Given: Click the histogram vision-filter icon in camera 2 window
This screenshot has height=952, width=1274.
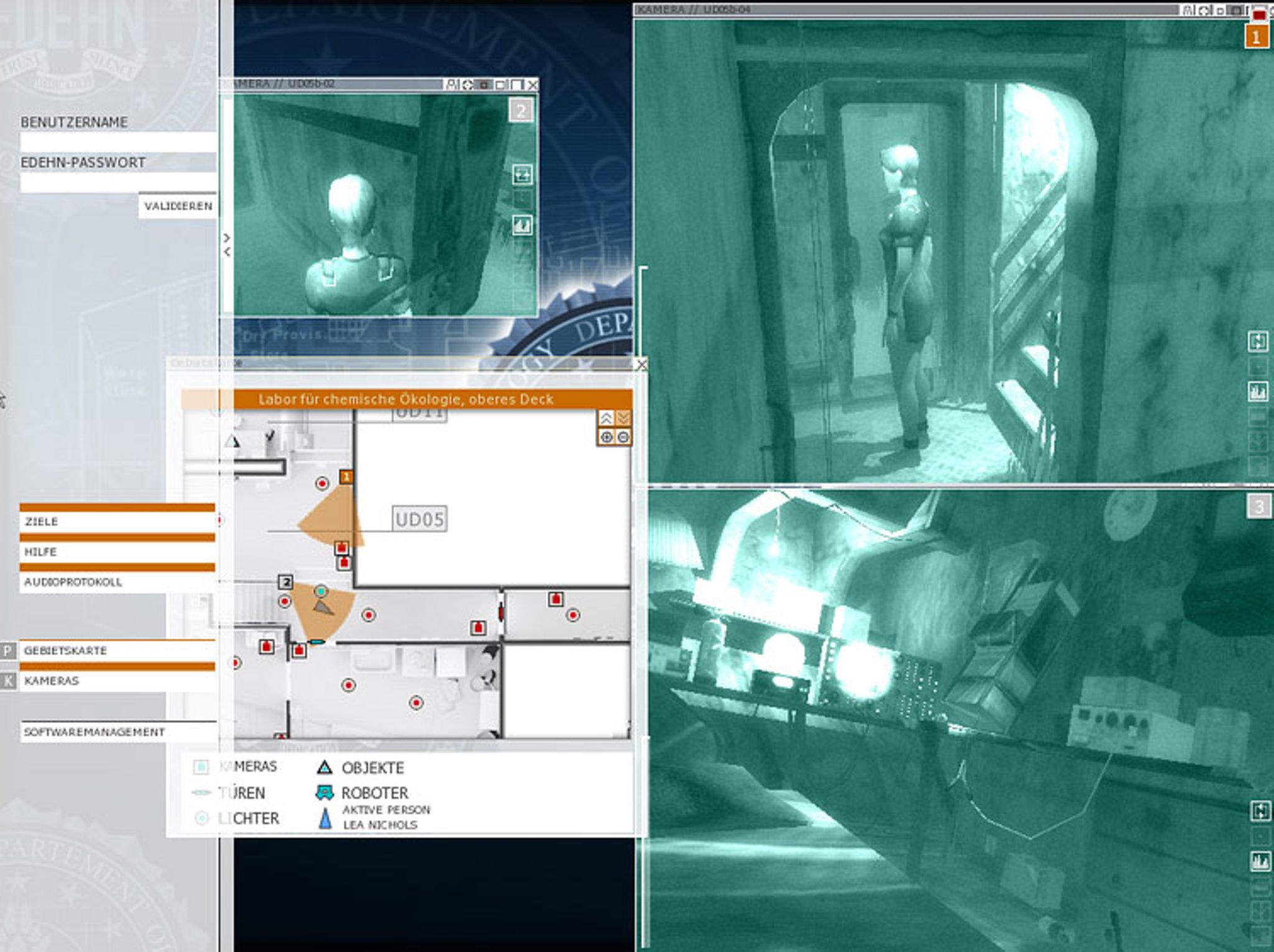Looking at the screenshot, I should tap(522, 224).
